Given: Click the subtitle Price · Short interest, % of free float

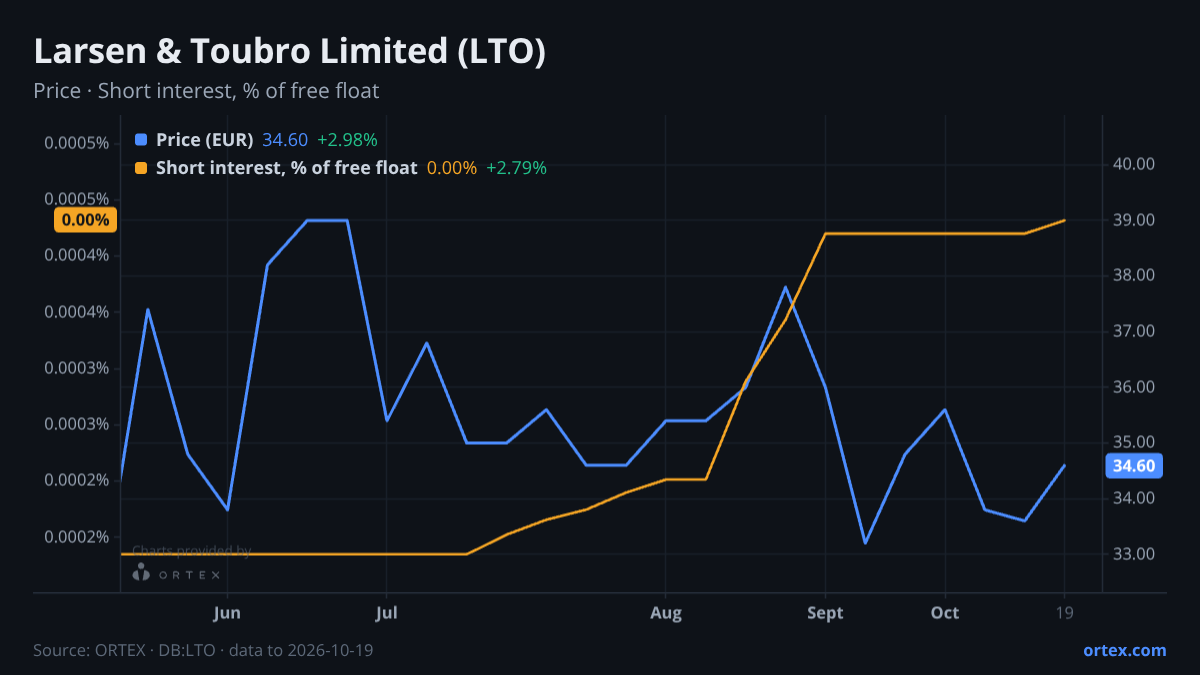Looking at the screenshot, I should pyautogui.click(x=206, y=91).
